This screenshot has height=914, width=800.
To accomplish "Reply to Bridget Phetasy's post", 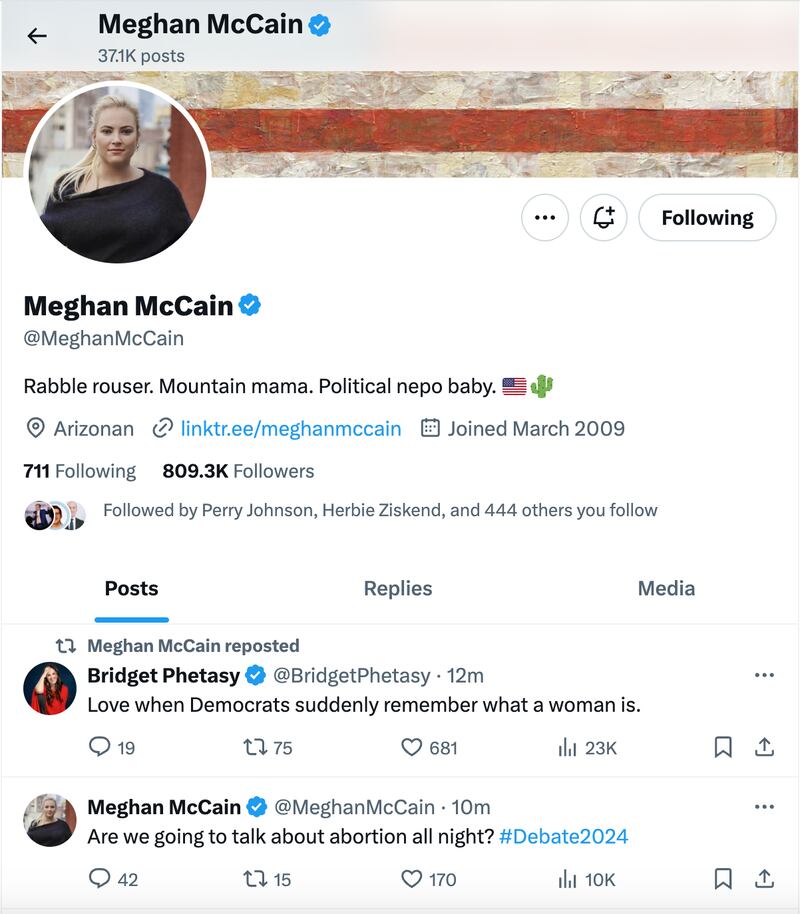I will click(100, 747).
